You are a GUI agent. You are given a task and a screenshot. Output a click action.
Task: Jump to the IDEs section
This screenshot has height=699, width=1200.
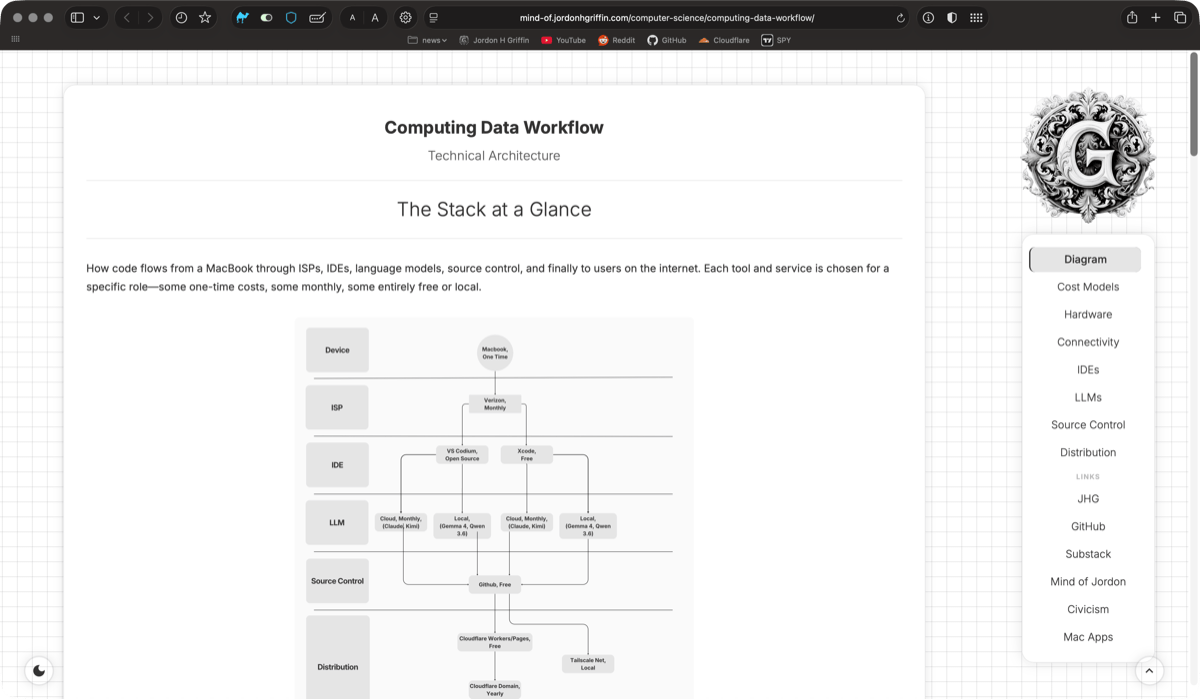pos(1088,370)
